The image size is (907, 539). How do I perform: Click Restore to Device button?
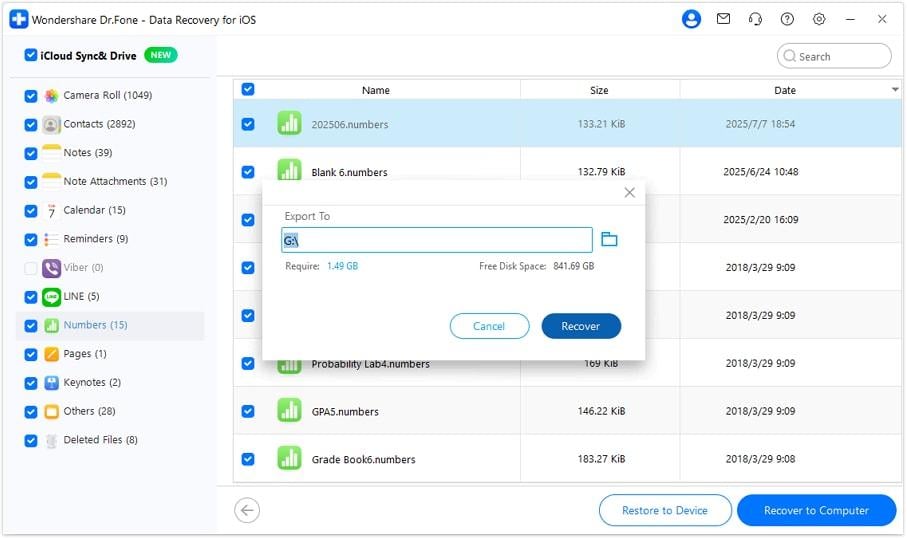click(665, 510)
